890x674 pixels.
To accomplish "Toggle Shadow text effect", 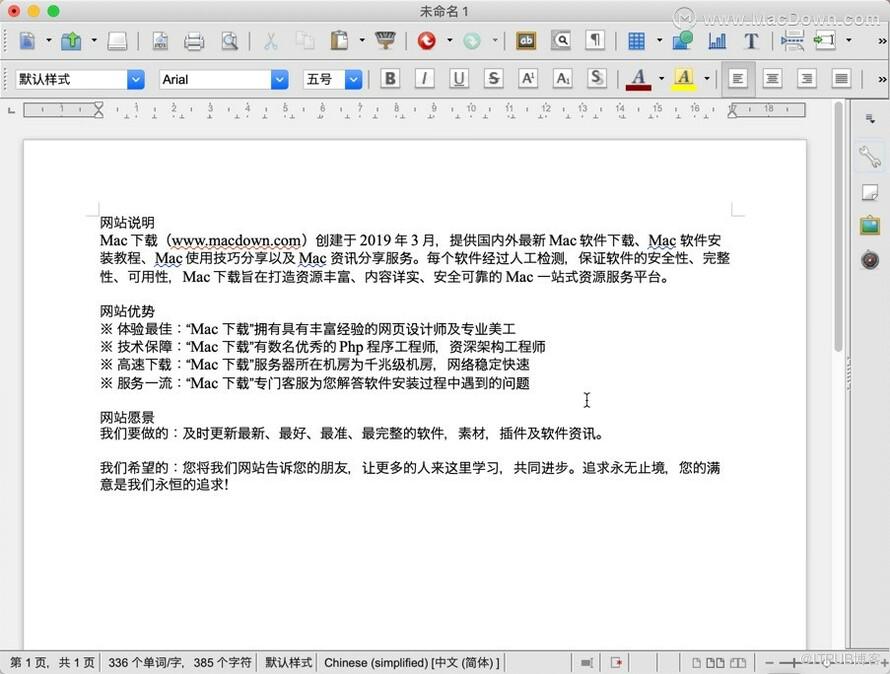I will tap(597, 78).
